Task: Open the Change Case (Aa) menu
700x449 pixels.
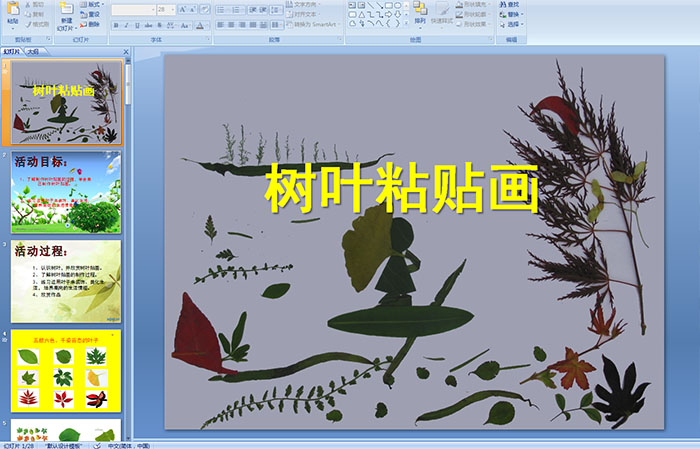Action: tap(185, 25)
